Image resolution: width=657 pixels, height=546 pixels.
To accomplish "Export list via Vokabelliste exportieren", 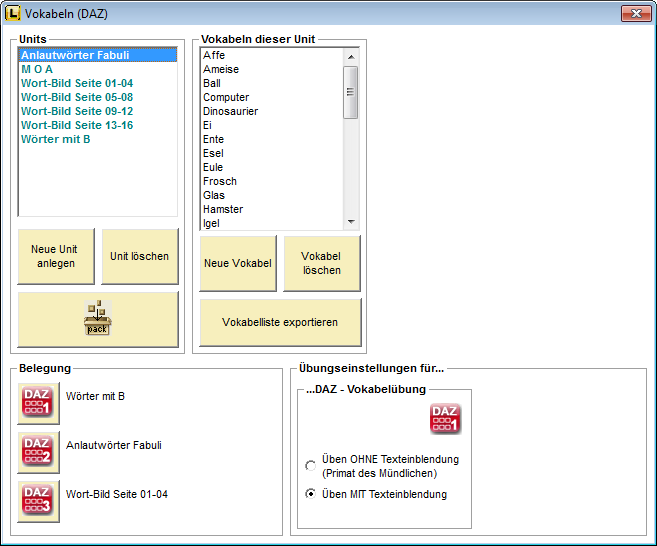I will point(280,323).
